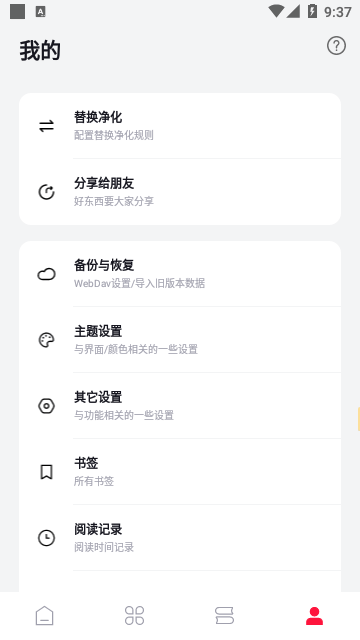Tap the cloud icon for 备份与恢复
360x640 pixels.
pyautogui.click(x=47, y=274)
